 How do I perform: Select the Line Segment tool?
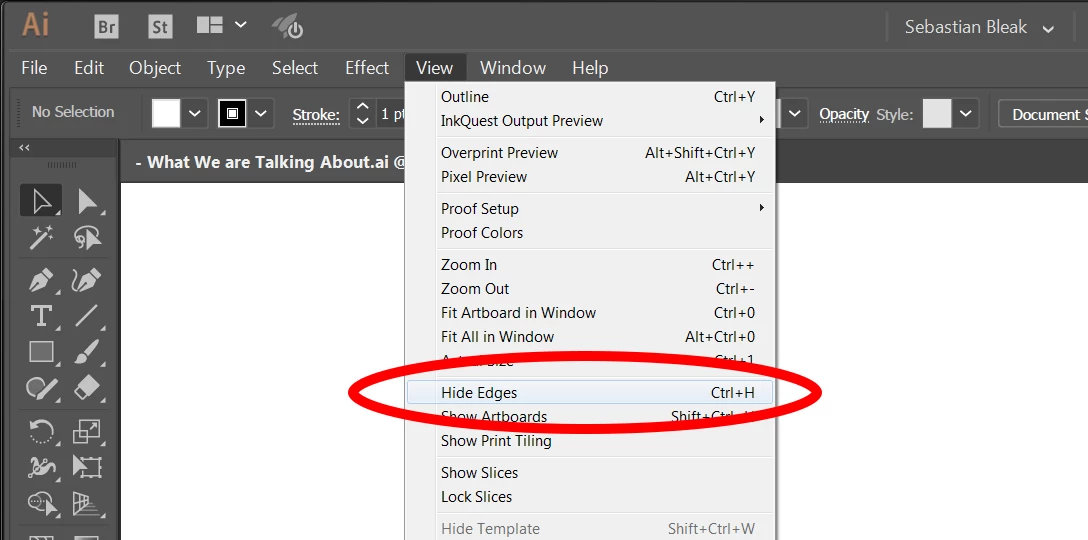coord(88,316)
